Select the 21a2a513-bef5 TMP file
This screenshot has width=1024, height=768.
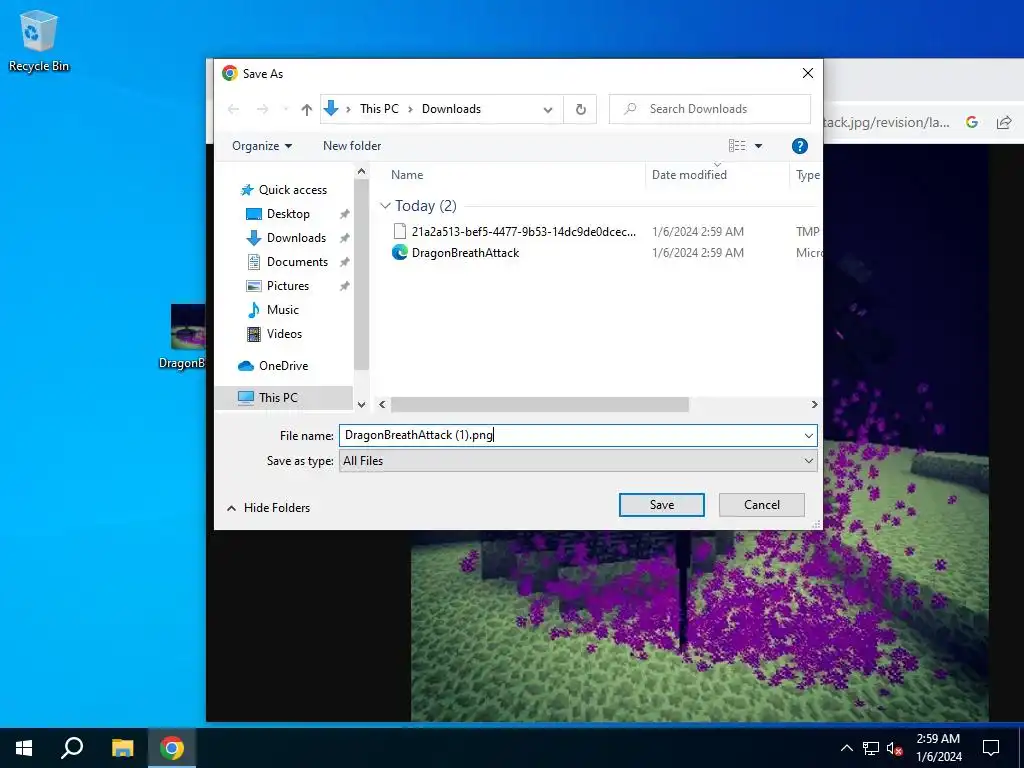pyautogui.click(x=523, y=231)
